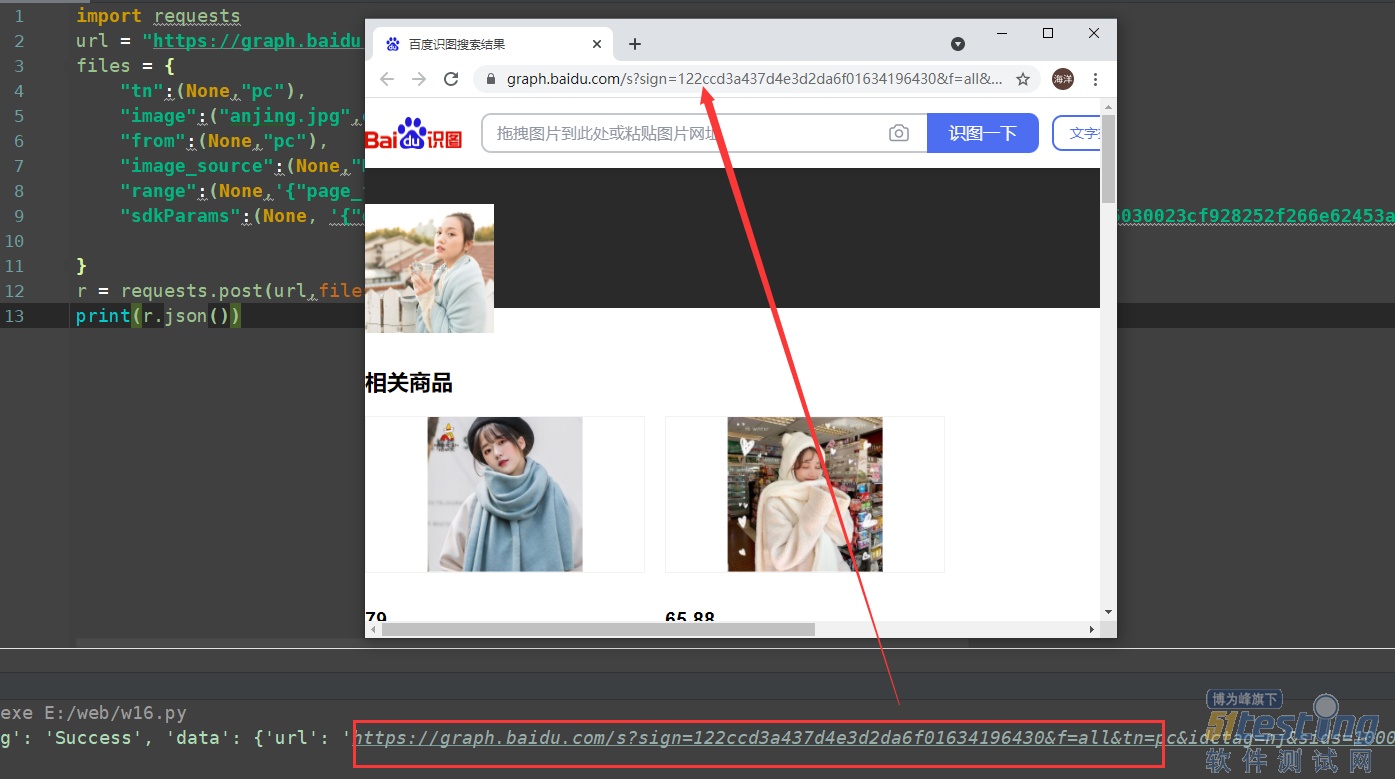The image size is (1395, 779).
Task: Click the scroll down arrow
Action: 1108,612
